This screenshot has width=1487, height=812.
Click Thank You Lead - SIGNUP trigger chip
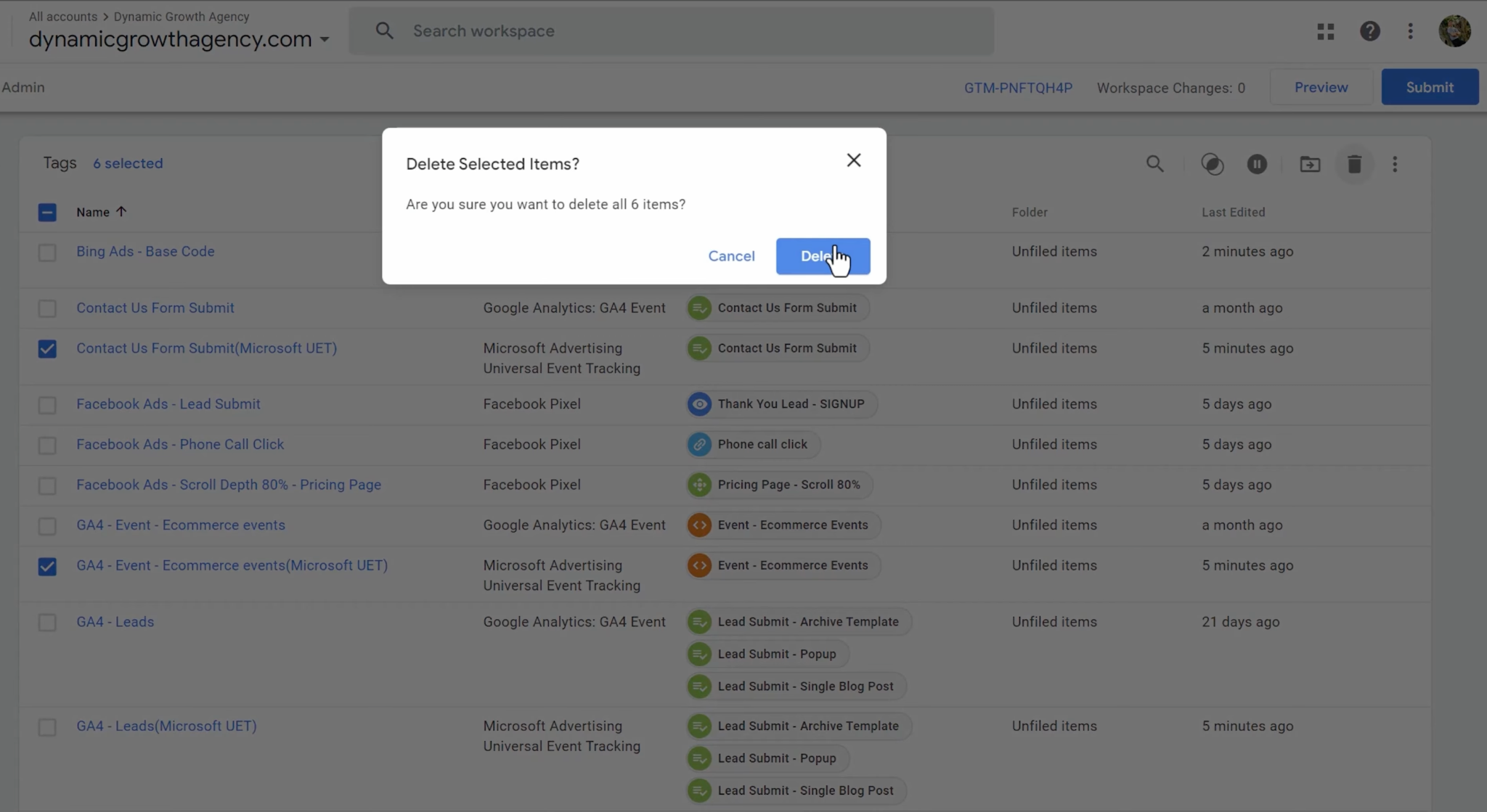781,404
